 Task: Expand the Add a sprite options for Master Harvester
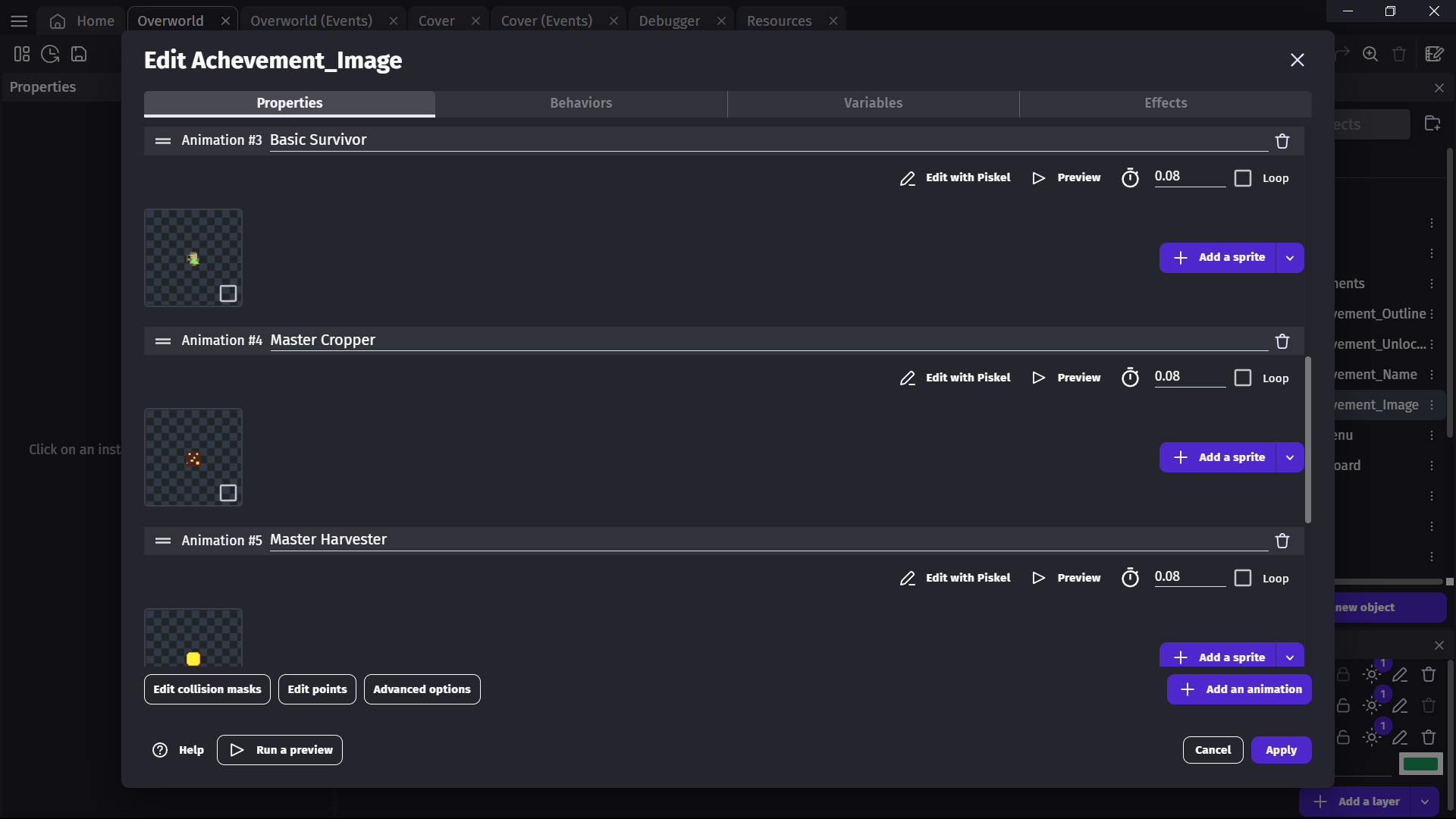pyautogui.click(x=1289, y=655)
